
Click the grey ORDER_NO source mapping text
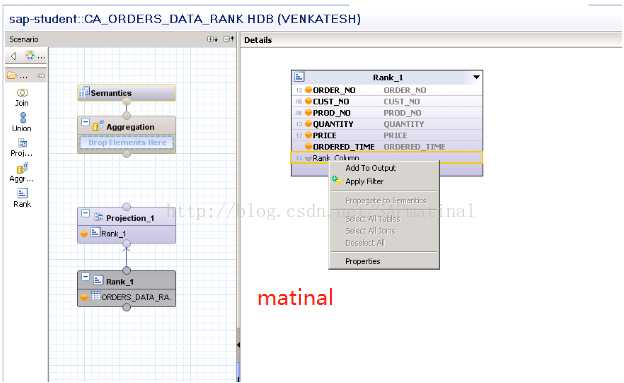tap(405, 90)
